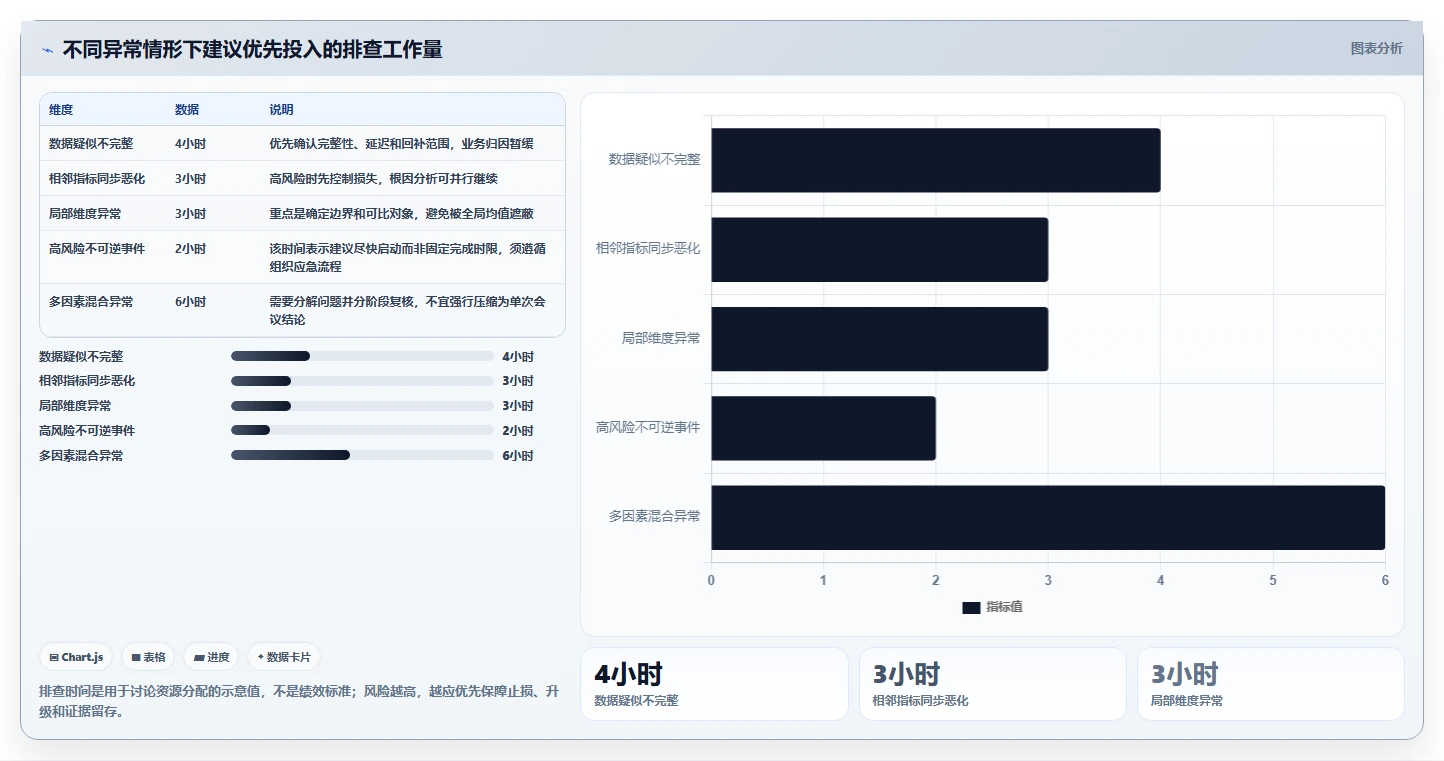Viewport: 1444px width, 761px height.
Task: Click the 相邻指标同步恶化 progress bar
Action: tap(362, 381)
